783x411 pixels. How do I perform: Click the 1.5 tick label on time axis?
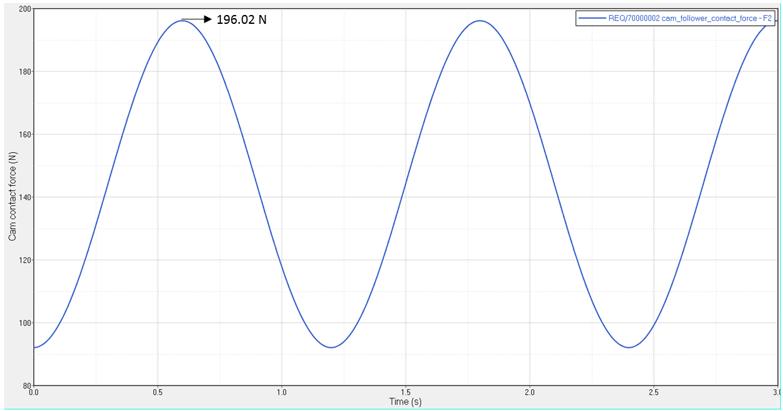coord(406,392)
